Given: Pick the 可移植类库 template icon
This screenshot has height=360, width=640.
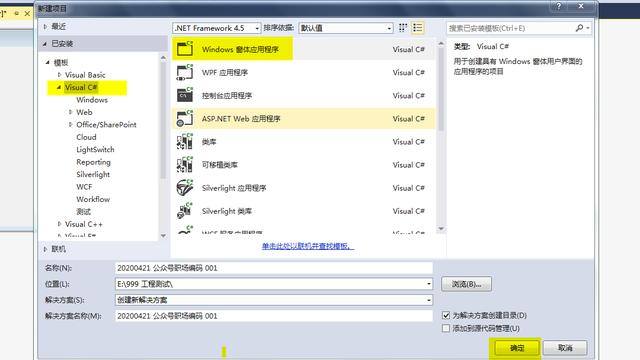Looking at the screenshot, I should click(x=185, y=164).
